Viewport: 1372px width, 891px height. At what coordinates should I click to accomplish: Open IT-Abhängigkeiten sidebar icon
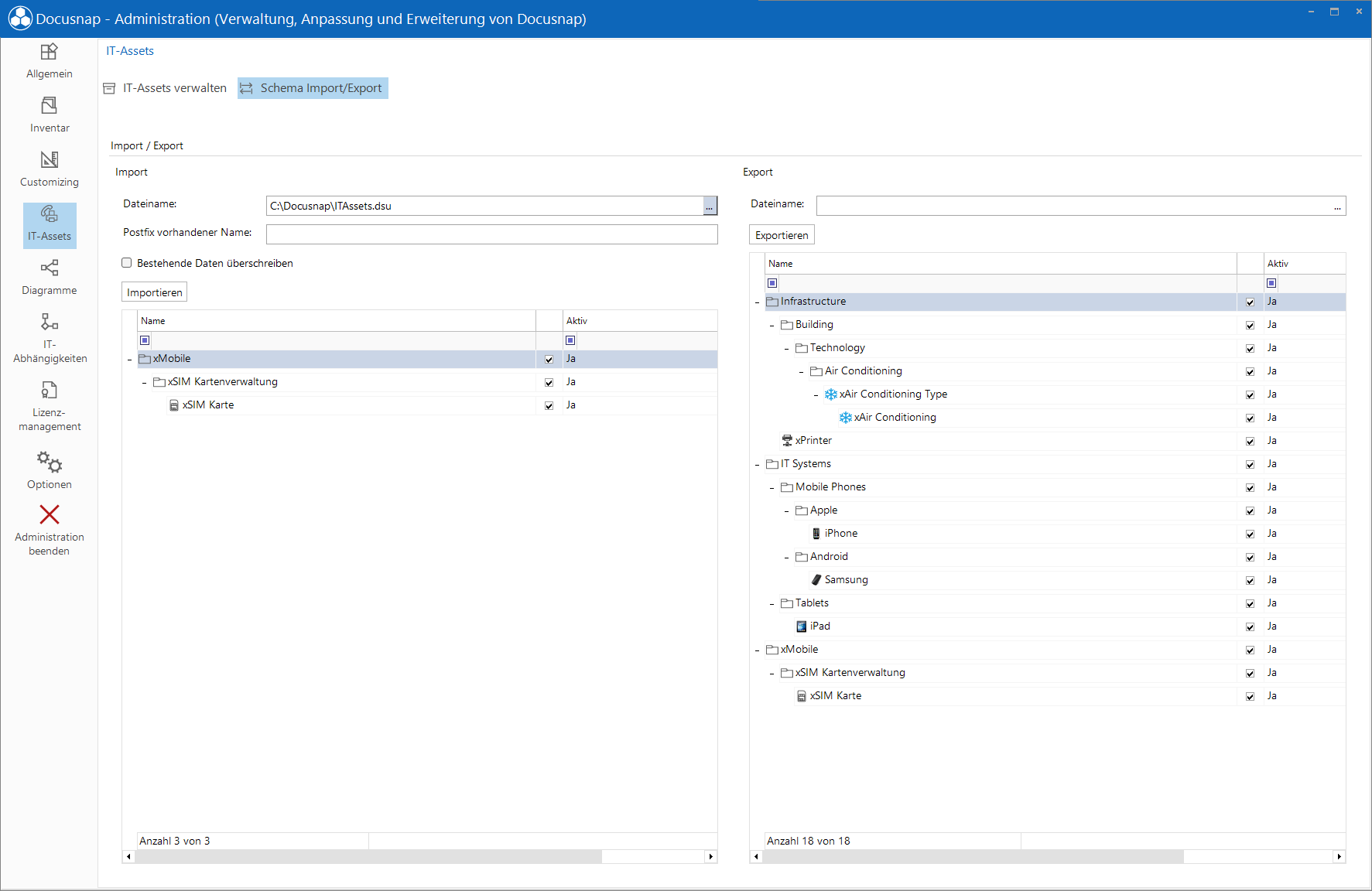click(50, 322)
